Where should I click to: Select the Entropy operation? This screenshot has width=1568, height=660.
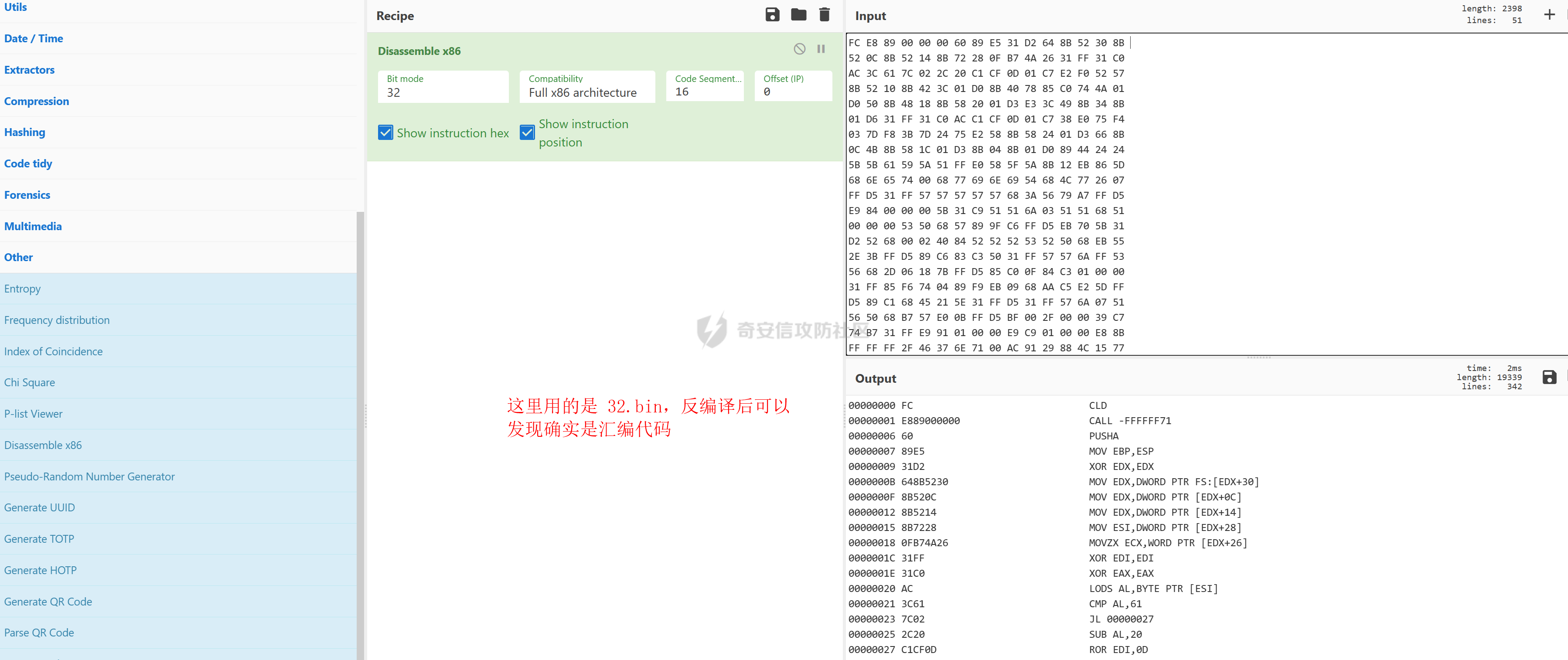pyautogui.click(x=178, y=289)
